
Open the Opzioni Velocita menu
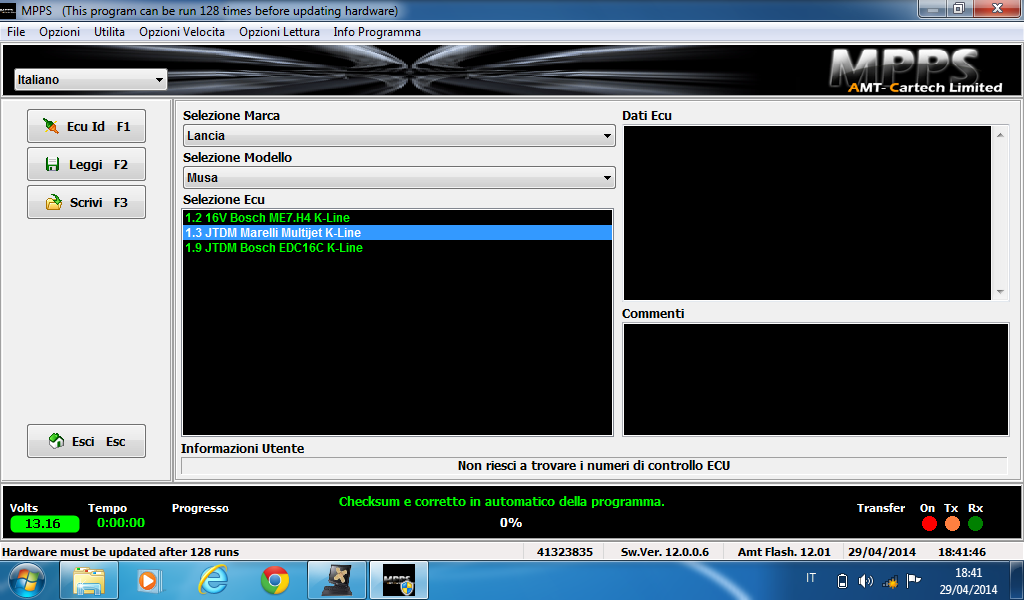(x=182, y=32)
